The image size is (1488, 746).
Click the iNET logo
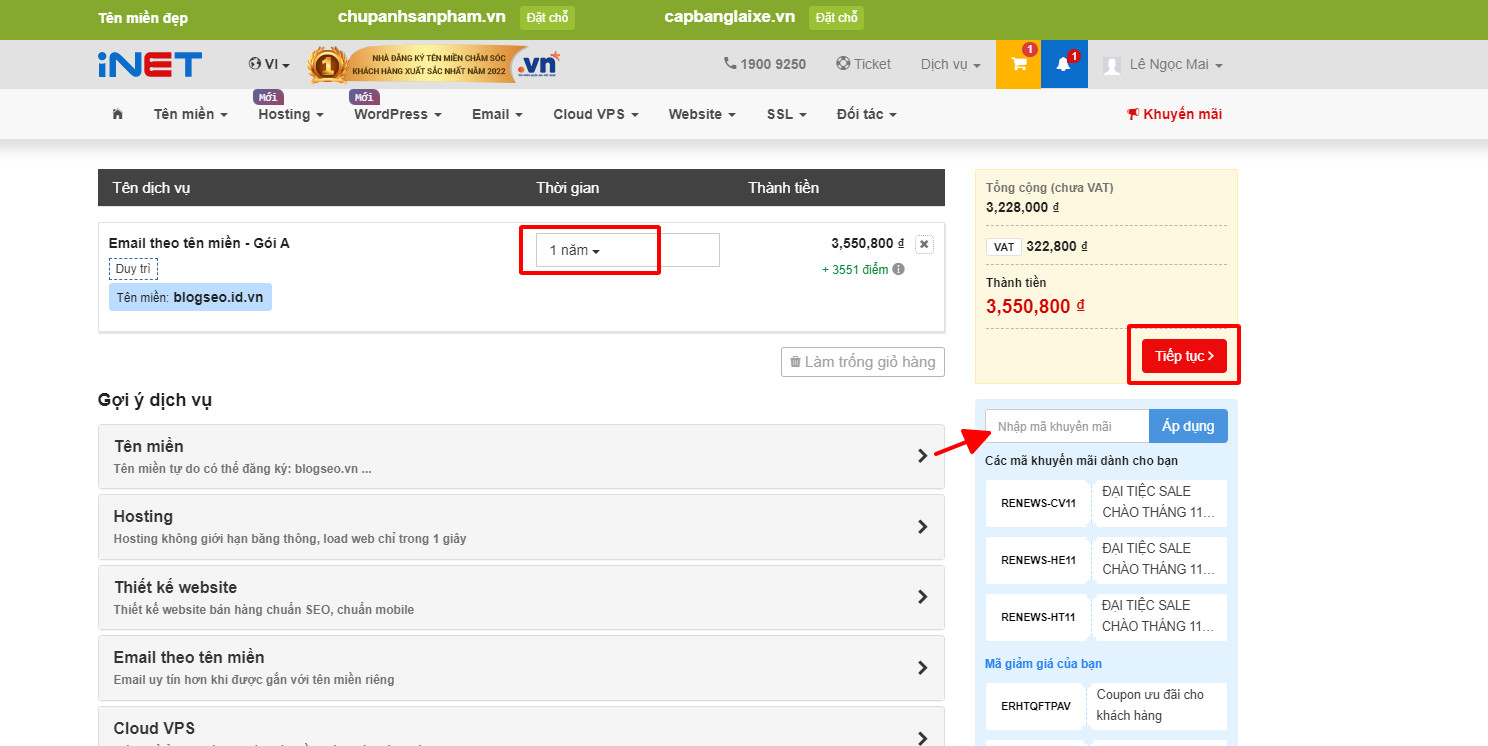coord(150,64)
